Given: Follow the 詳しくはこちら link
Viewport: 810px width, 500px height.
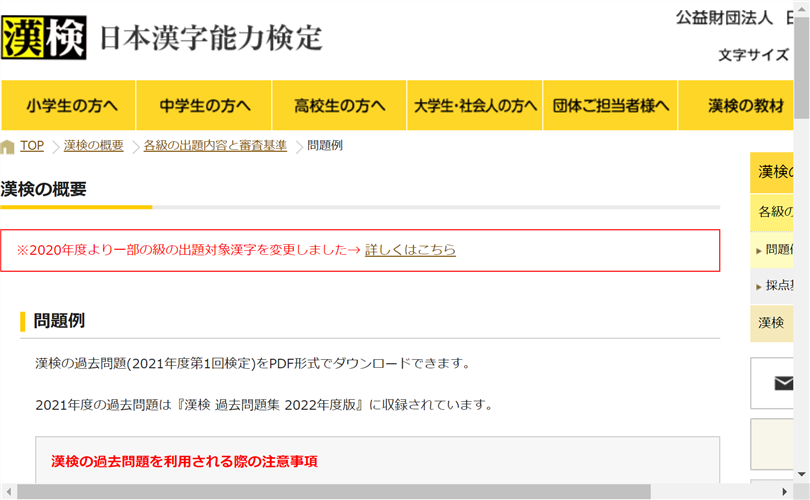Looking at the screenshot, I should (410, 250).
